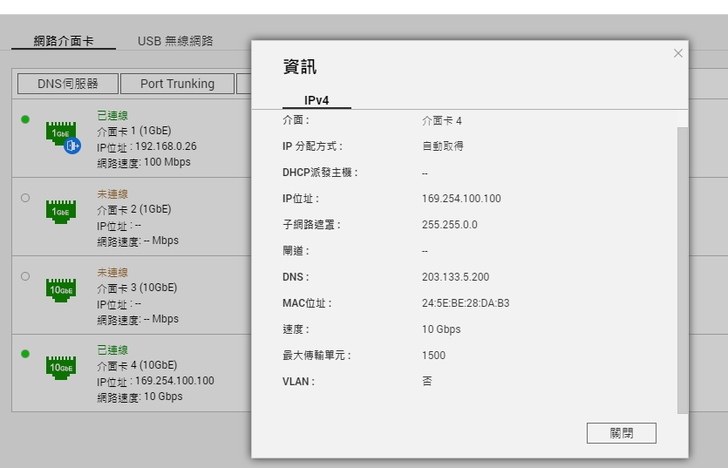The height and width of the screenshot is (468, 728).
Task: Click the Port Trunking button
Action: tap(177, 84)
